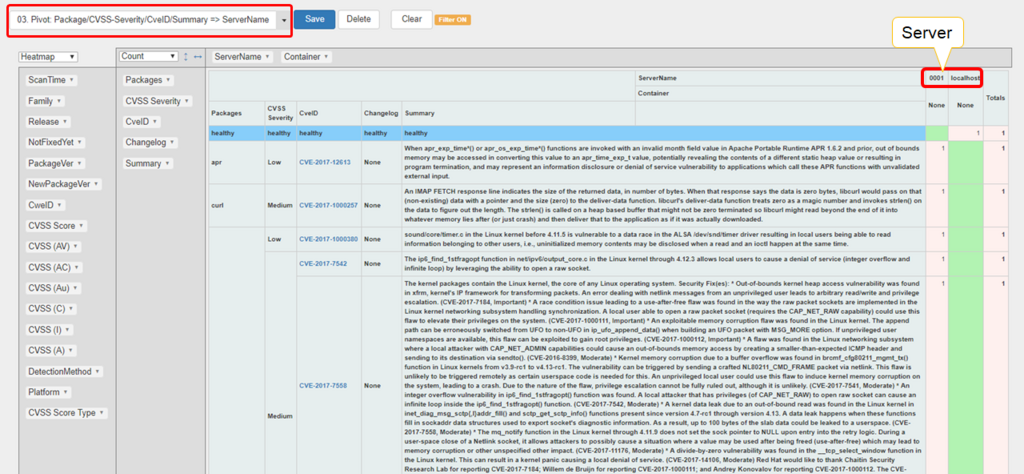The image size is (1024, 474).
Task: Delete the selected pivot preset
Action: 359,19
